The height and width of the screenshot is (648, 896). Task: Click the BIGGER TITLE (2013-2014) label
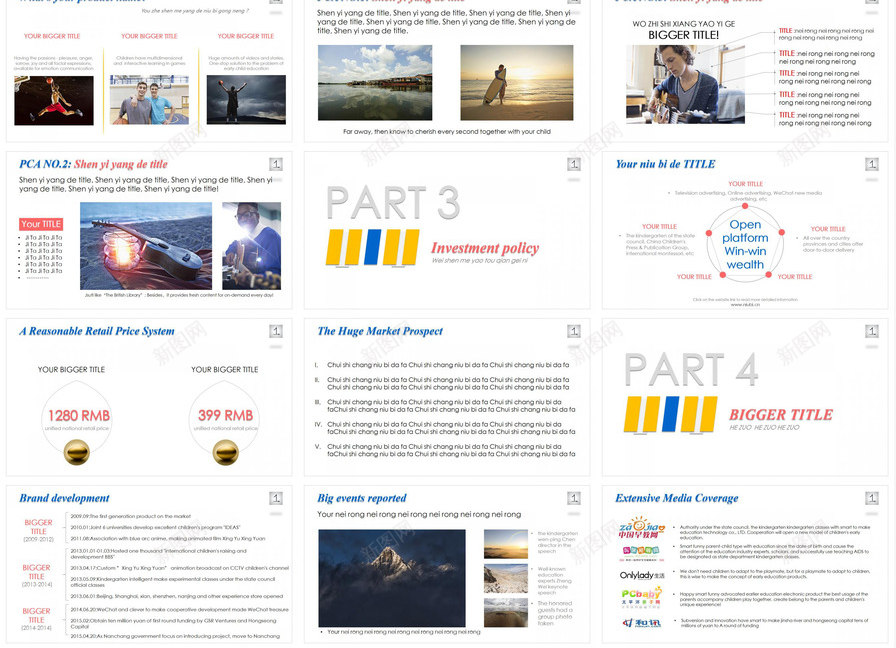(37, 576)
